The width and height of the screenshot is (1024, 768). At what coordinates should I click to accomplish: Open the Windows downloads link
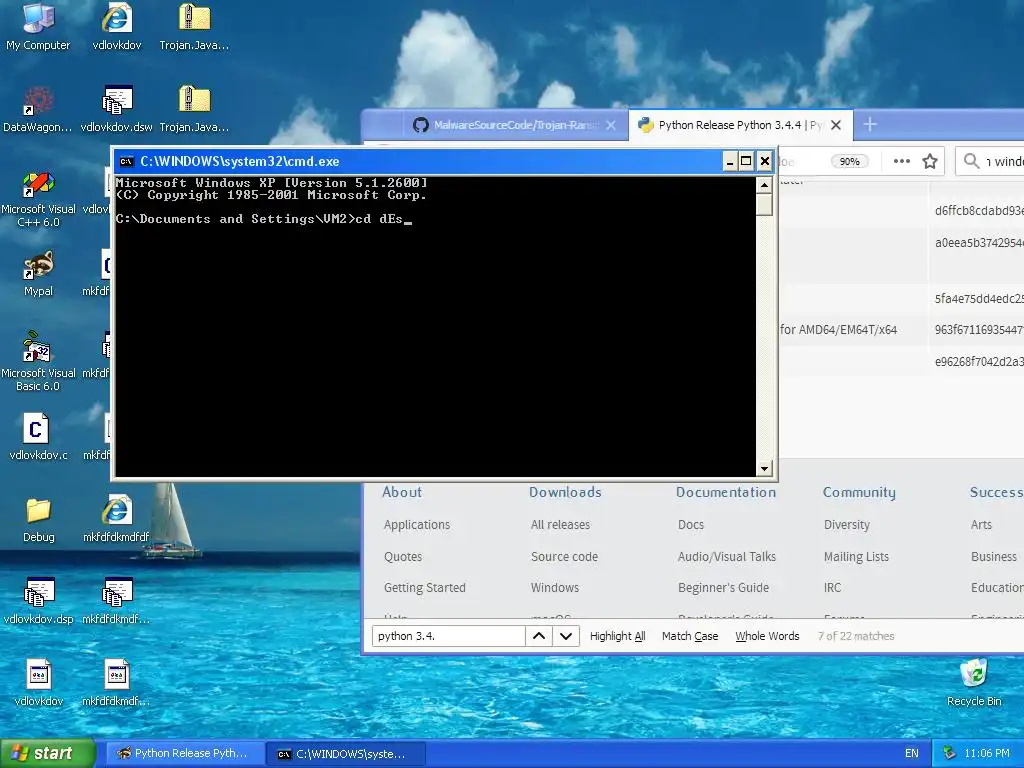(x=554, y=588)
